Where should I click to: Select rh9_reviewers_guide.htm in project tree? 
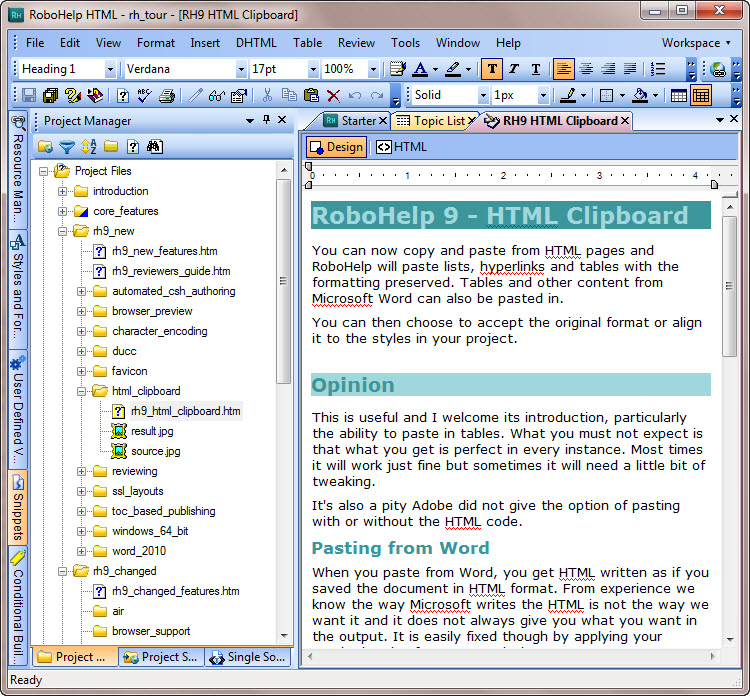click(x=171, y=271)
